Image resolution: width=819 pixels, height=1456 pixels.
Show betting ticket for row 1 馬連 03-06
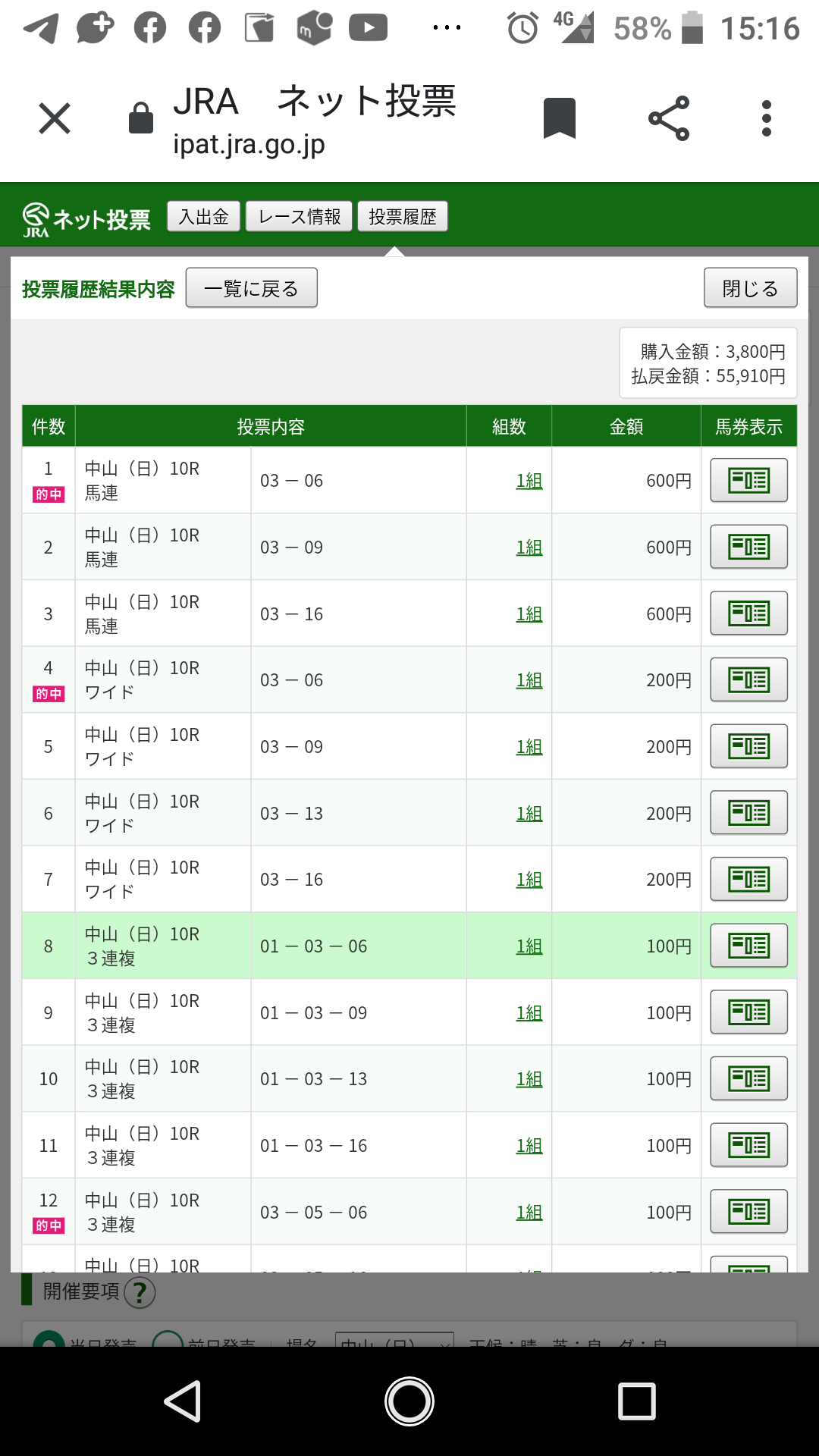tap(748, 480)
